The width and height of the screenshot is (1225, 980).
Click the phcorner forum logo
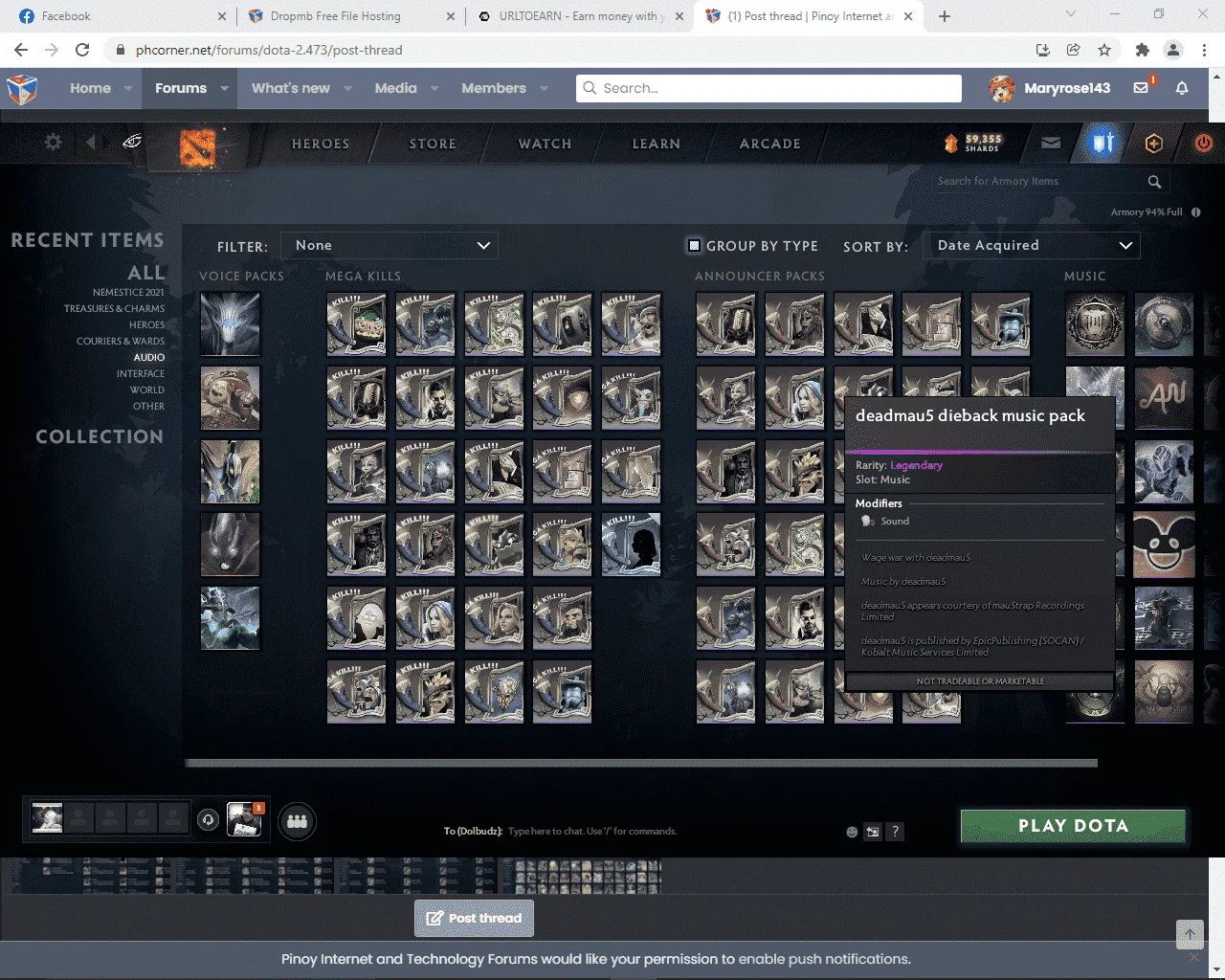pos(22,89)
